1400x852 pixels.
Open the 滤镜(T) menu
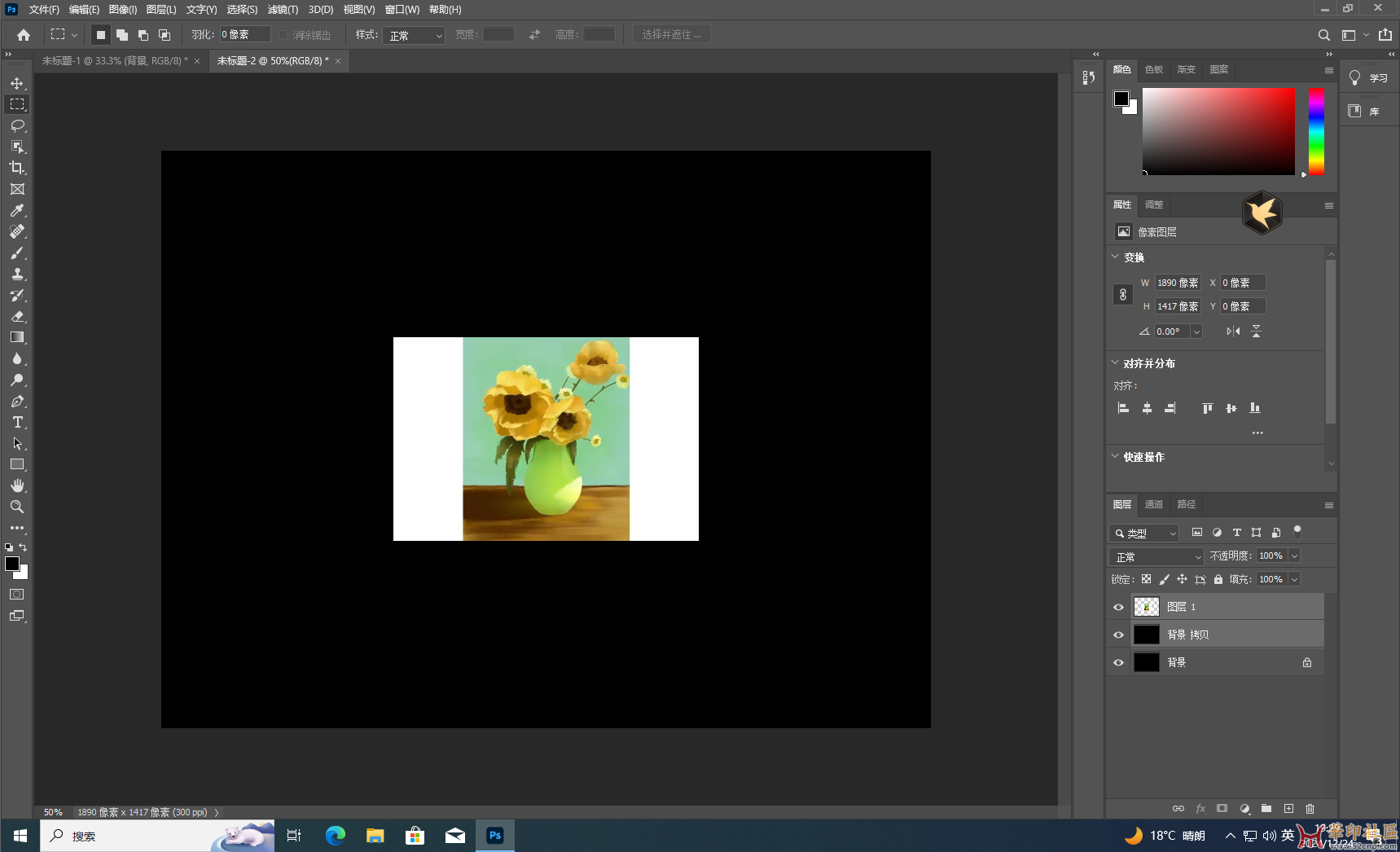[283, 10]
